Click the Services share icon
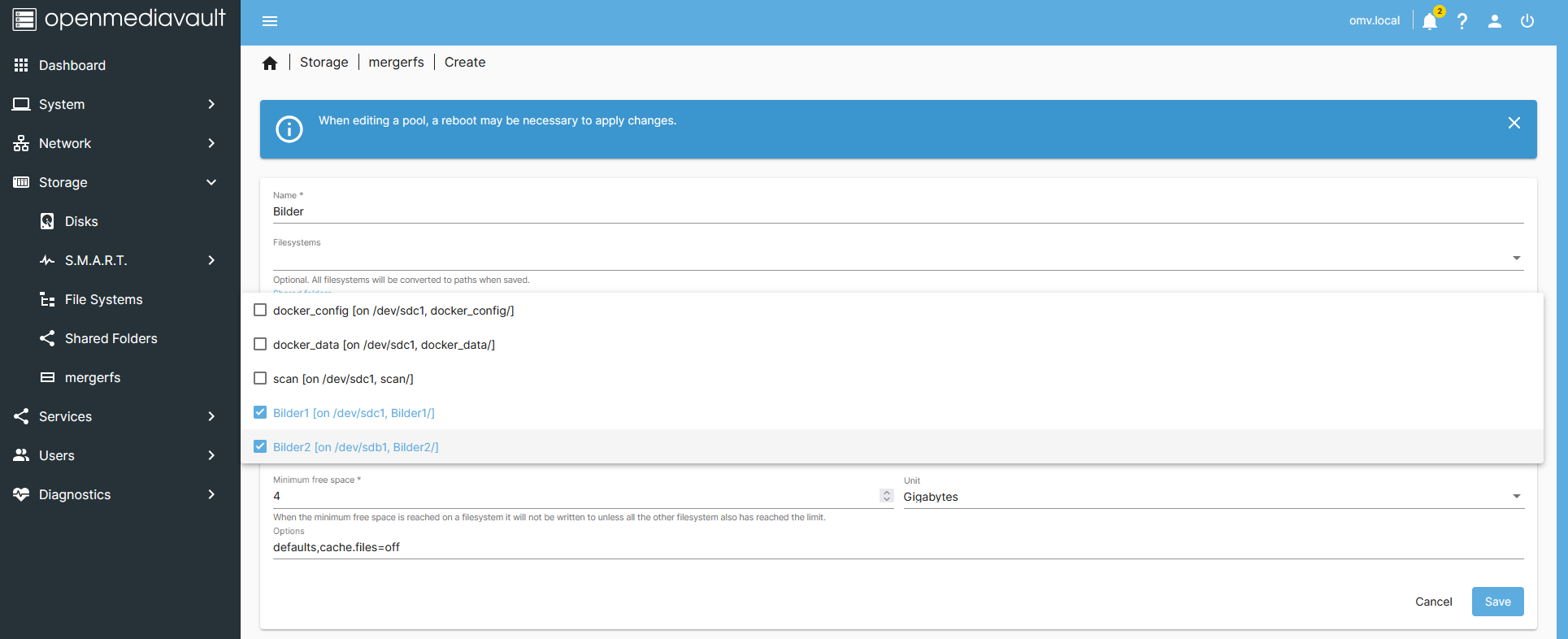The image size is (1568, 639). click(x=21, y=416)
